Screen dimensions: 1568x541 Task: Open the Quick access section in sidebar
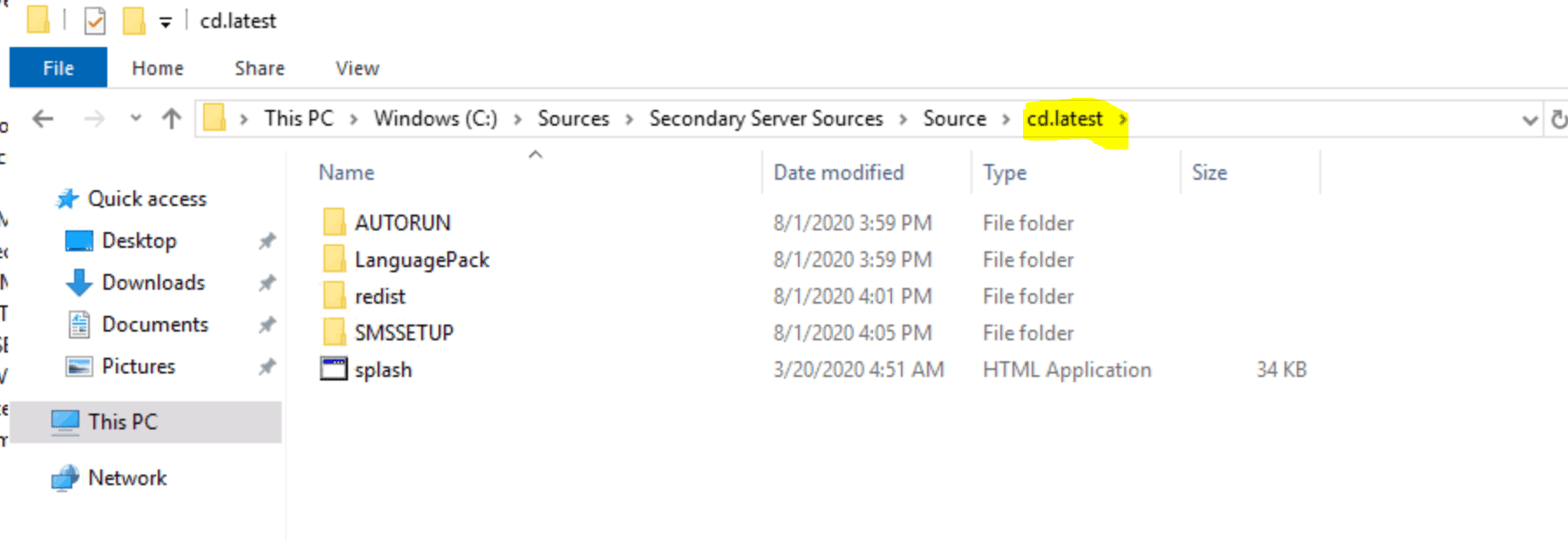(147, 199)
